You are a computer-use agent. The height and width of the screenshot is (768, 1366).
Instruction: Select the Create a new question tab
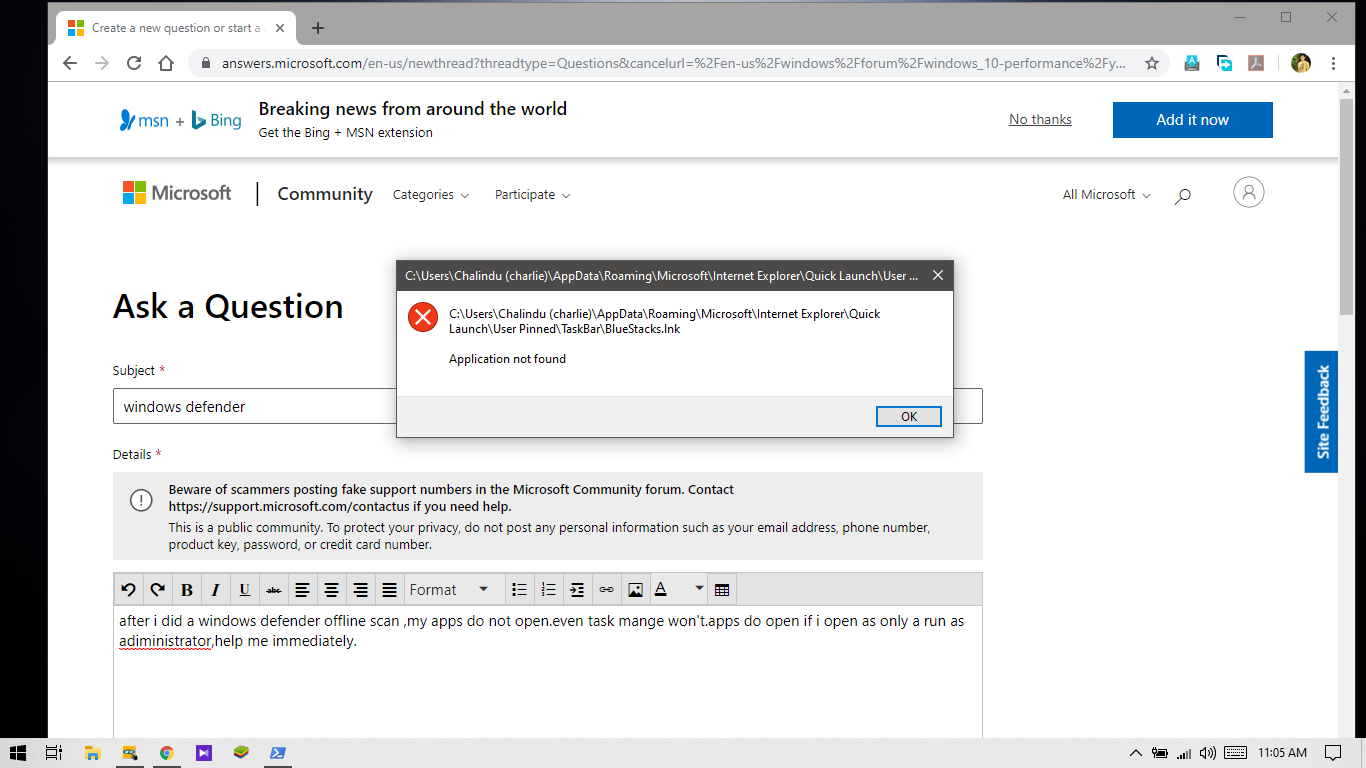point(176,28)
